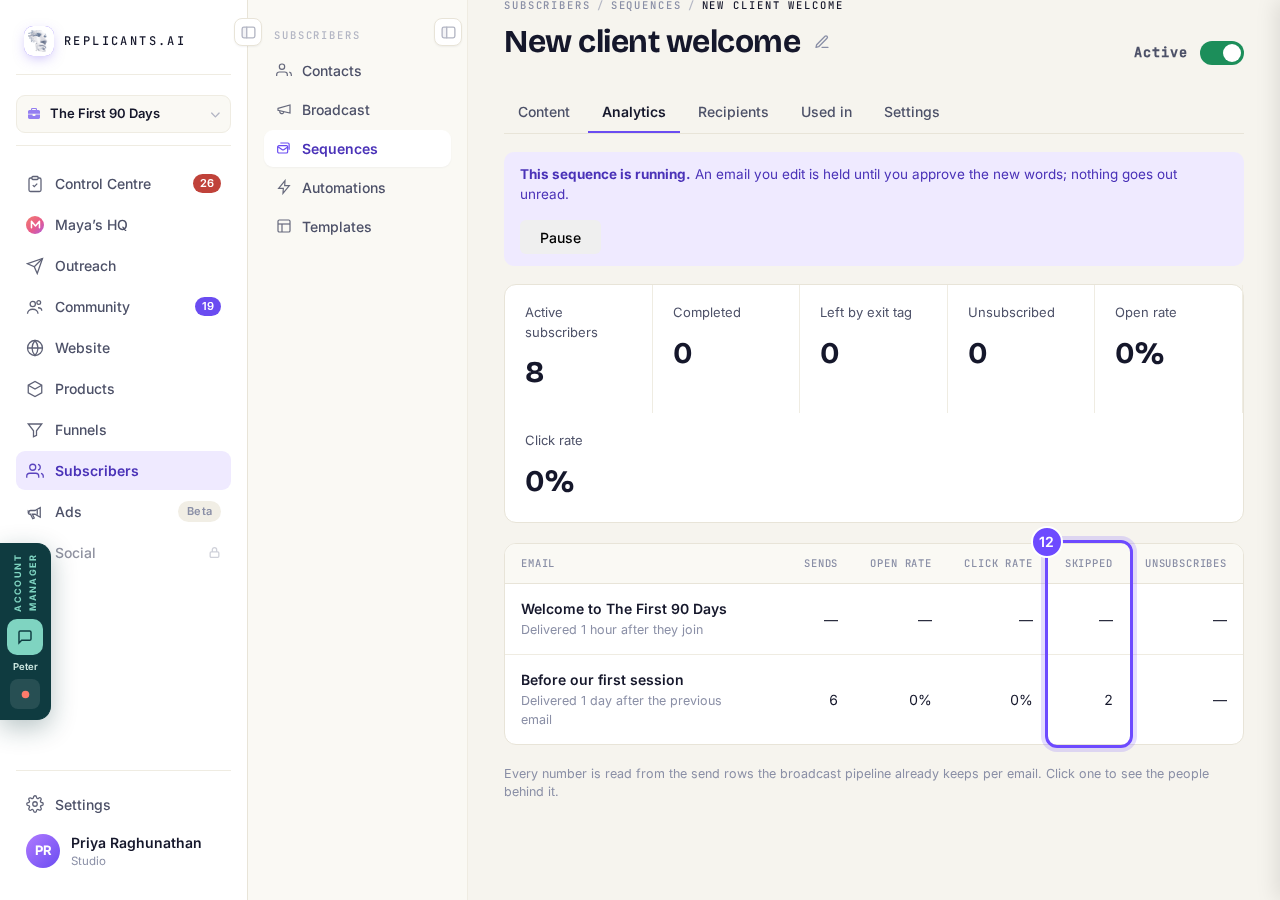The height and width of the screenshot is (900, 1280).
Task: Go to Sequences in the breadcrumb trail
Action: (x=646, y=5)
